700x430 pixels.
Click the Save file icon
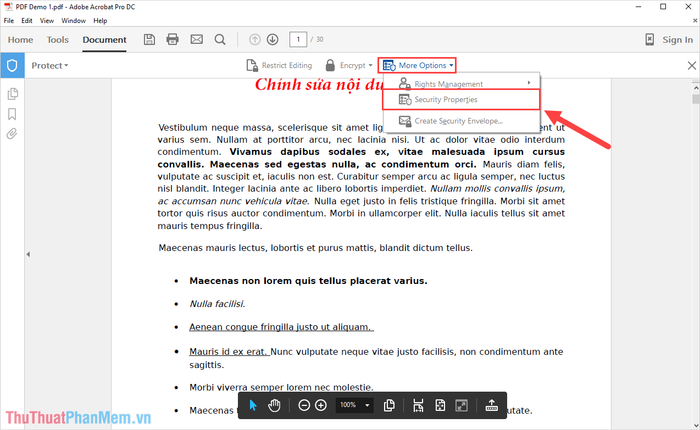click(150, 40)
